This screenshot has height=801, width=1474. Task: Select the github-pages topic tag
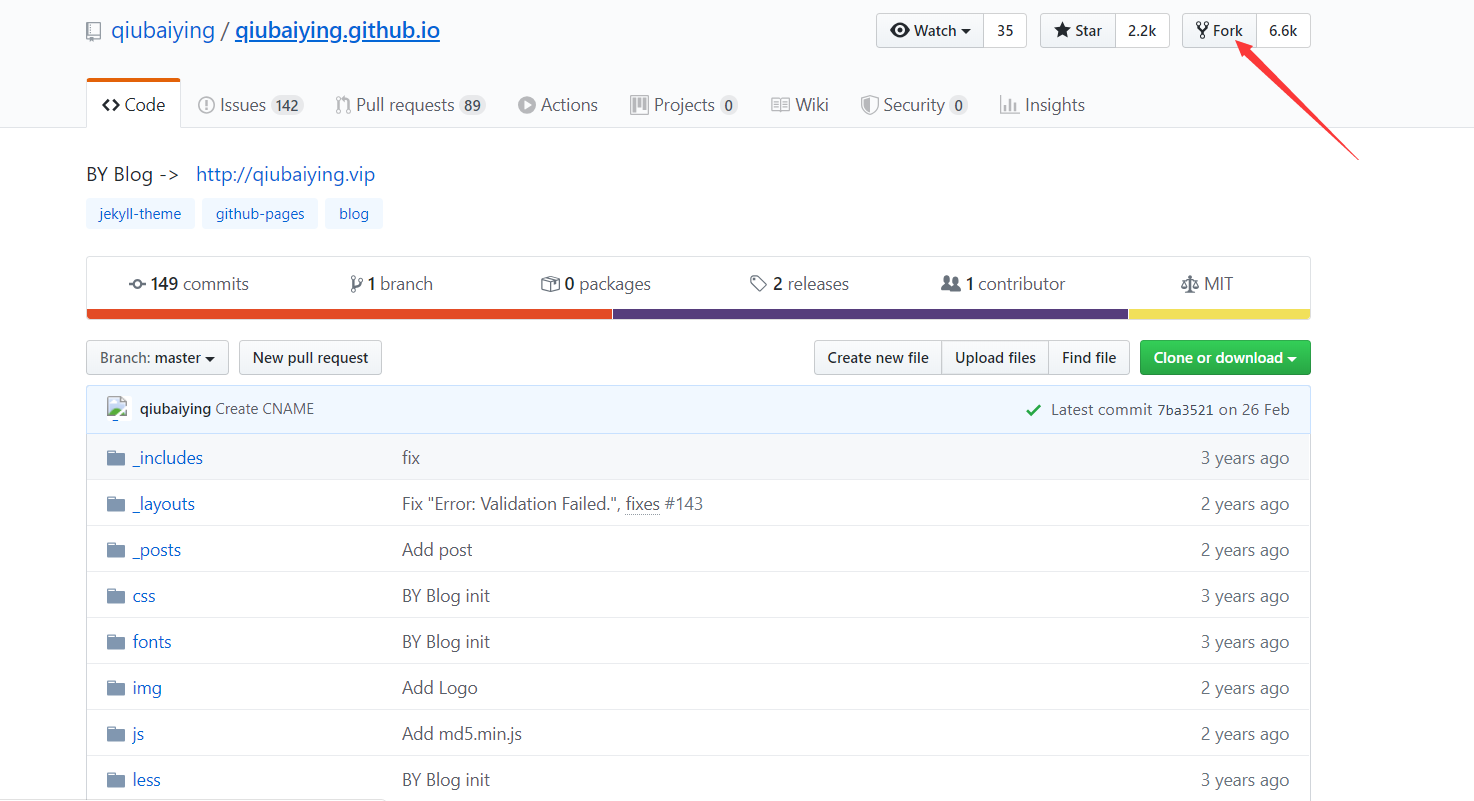(260, 214)
